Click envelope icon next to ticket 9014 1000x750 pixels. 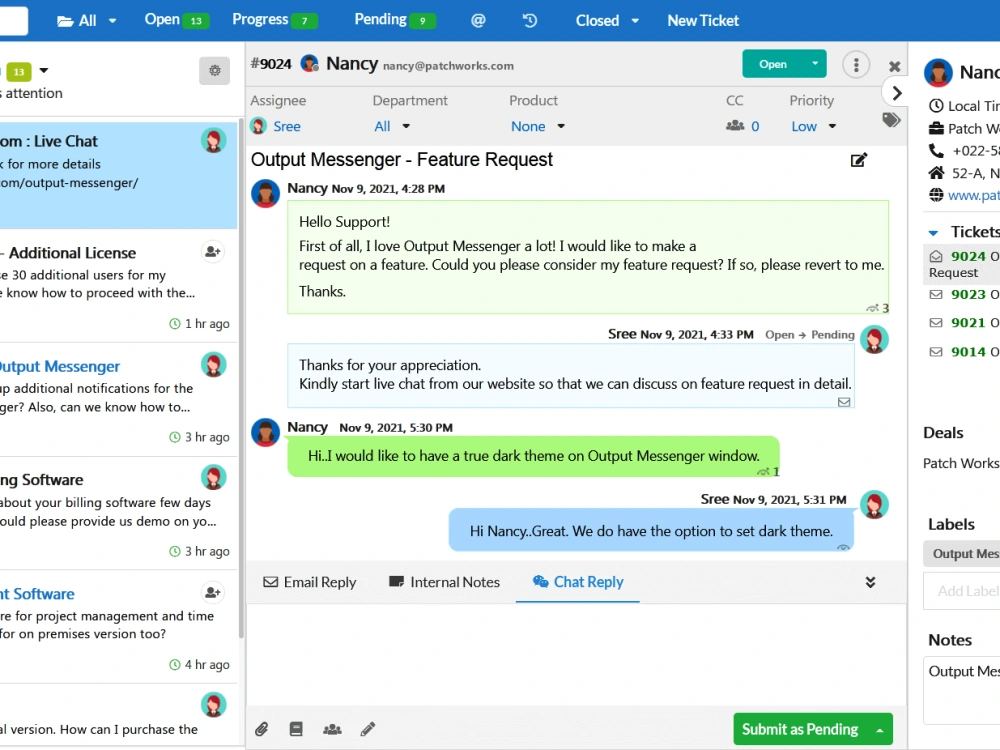click(936, 351)
